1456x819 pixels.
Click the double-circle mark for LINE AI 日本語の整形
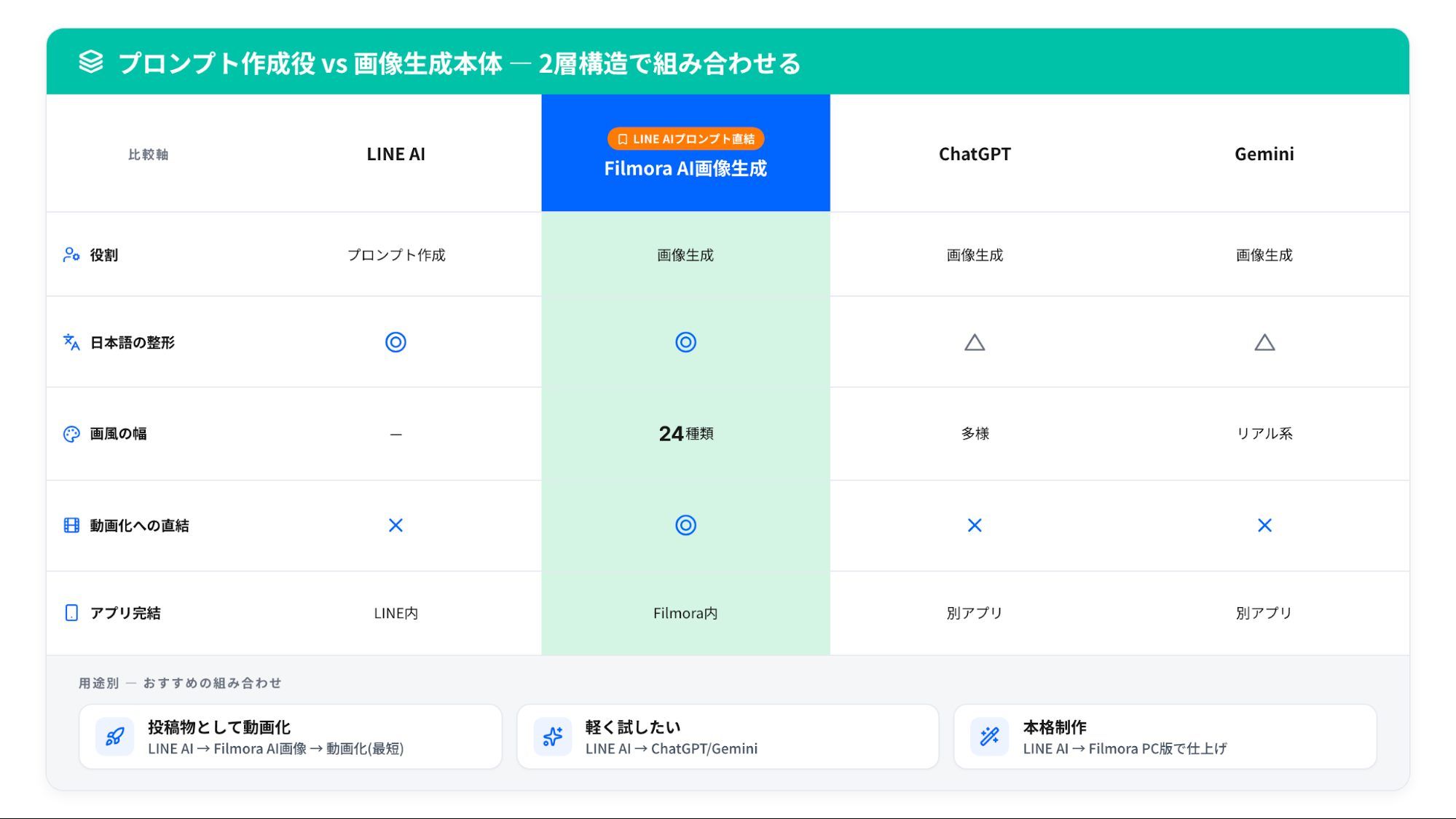click(x=396, y=342)
